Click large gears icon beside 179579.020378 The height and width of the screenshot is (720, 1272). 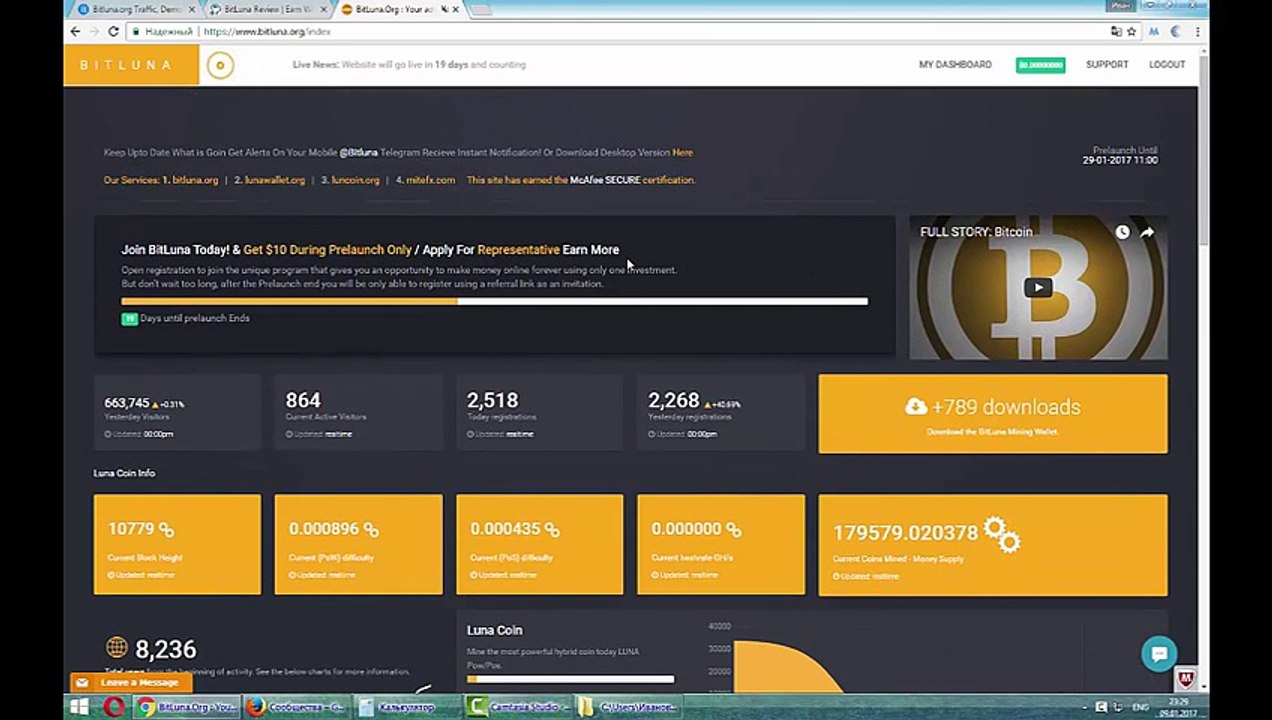click(1001, 534)
